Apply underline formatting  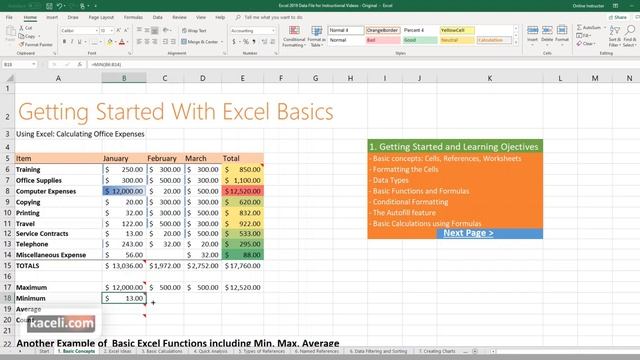(80, 42)
